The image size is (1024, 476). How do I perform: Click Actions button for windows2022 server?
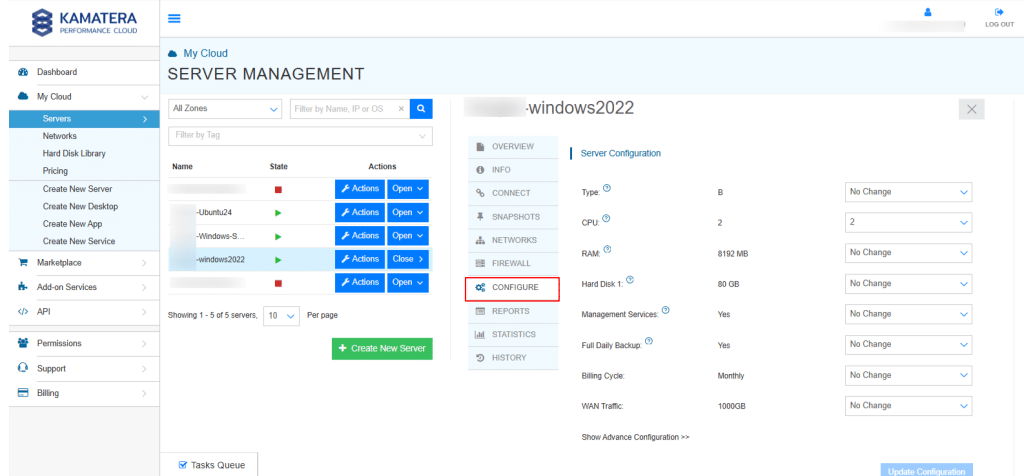[x=358, y=259]
